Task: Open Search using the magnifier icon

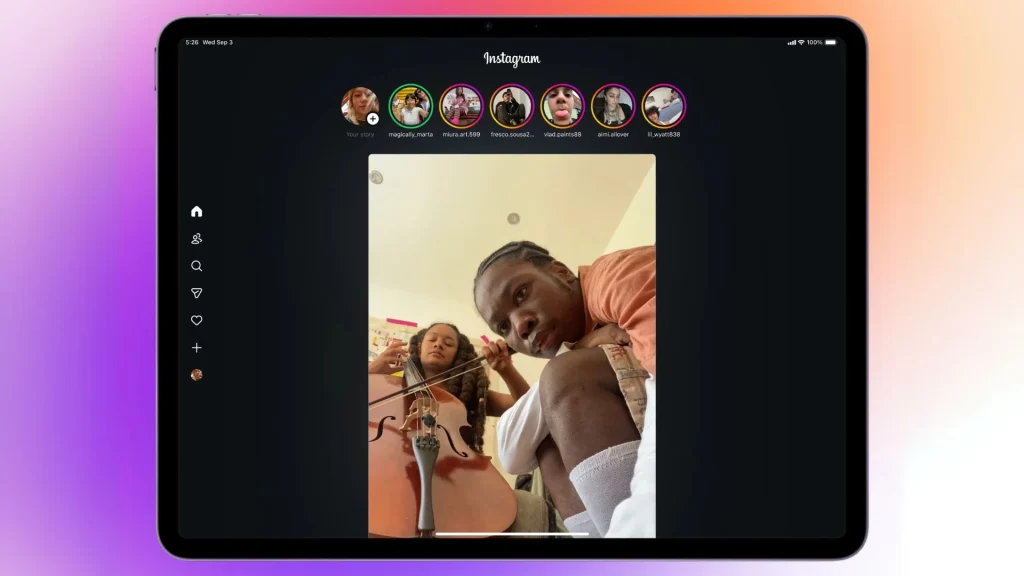Action: click(196, 266)
